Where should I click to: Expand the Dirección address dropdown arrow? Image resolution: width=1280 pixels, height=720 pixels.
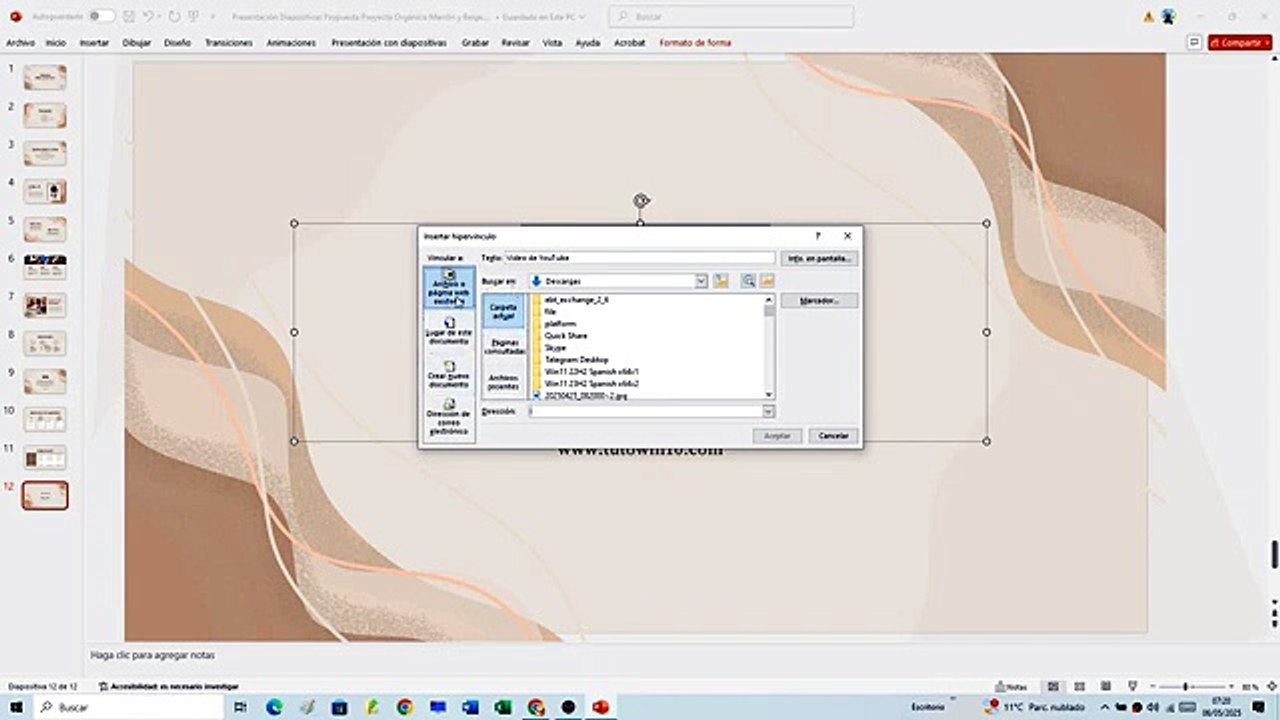(x=768, y=411)
